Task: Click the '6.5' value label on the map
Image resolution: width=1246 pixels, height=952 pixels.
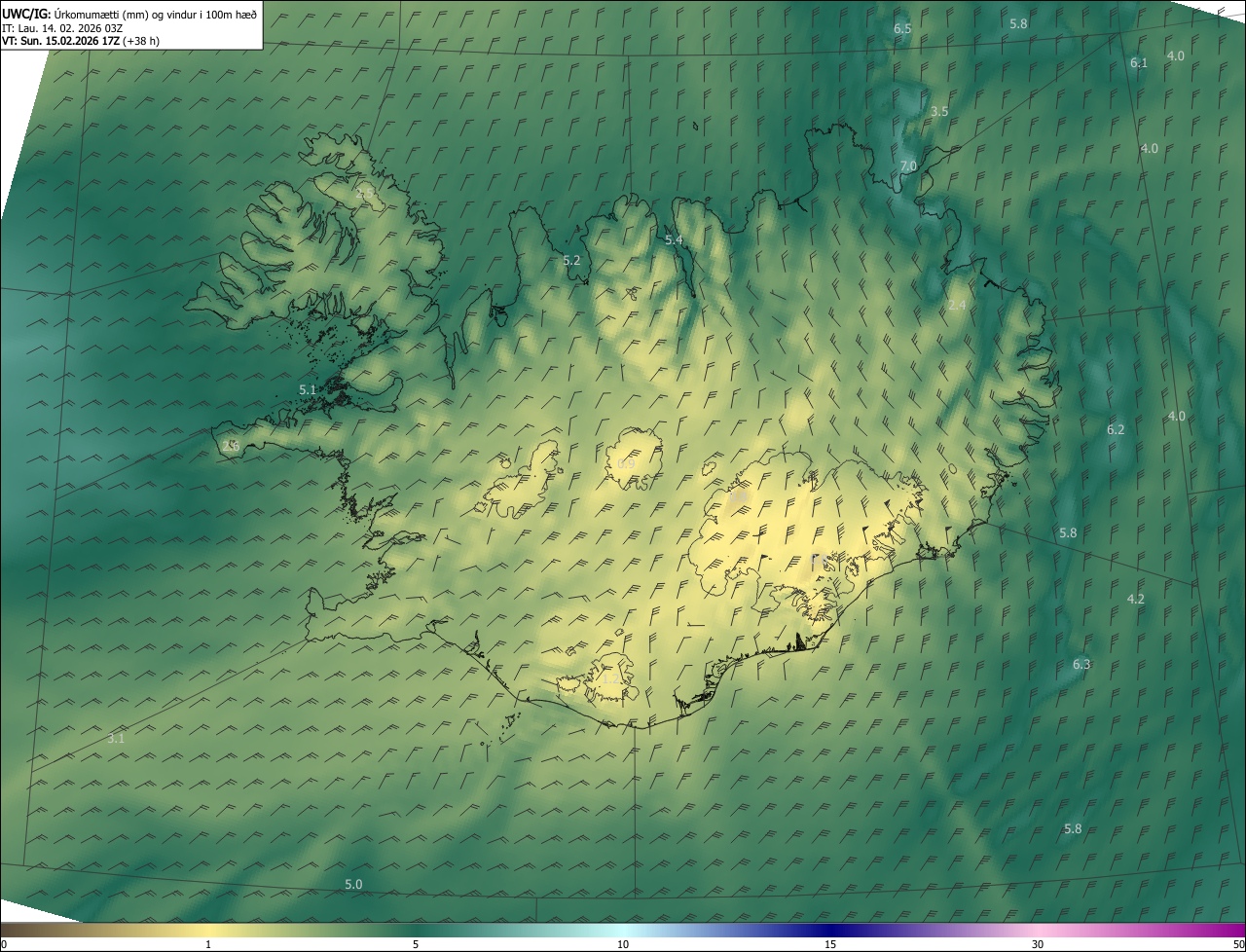Action: [x=902, y=29]
